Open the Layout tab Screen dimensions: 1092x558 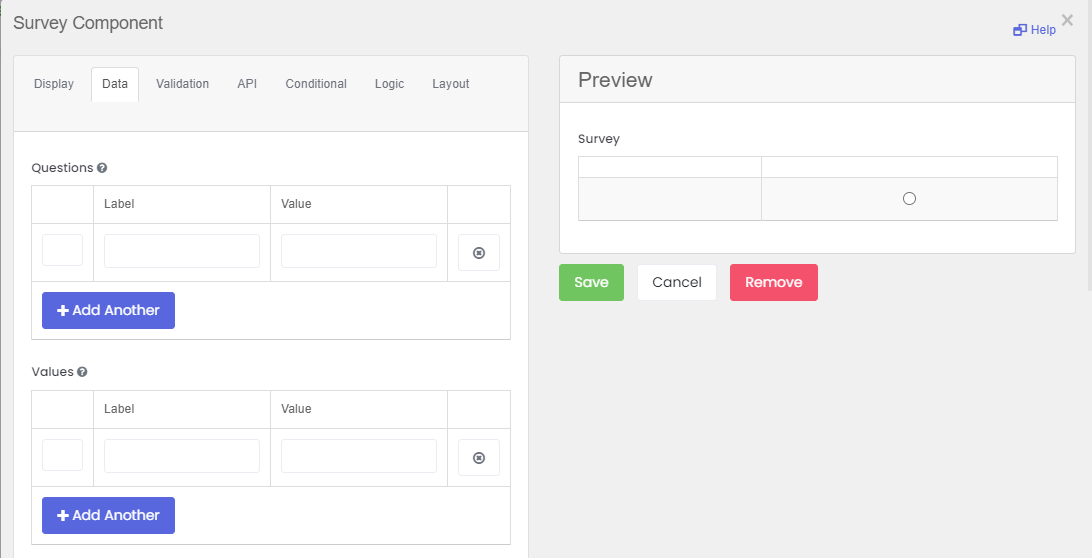pyautogui.click(x=451, y=84)
